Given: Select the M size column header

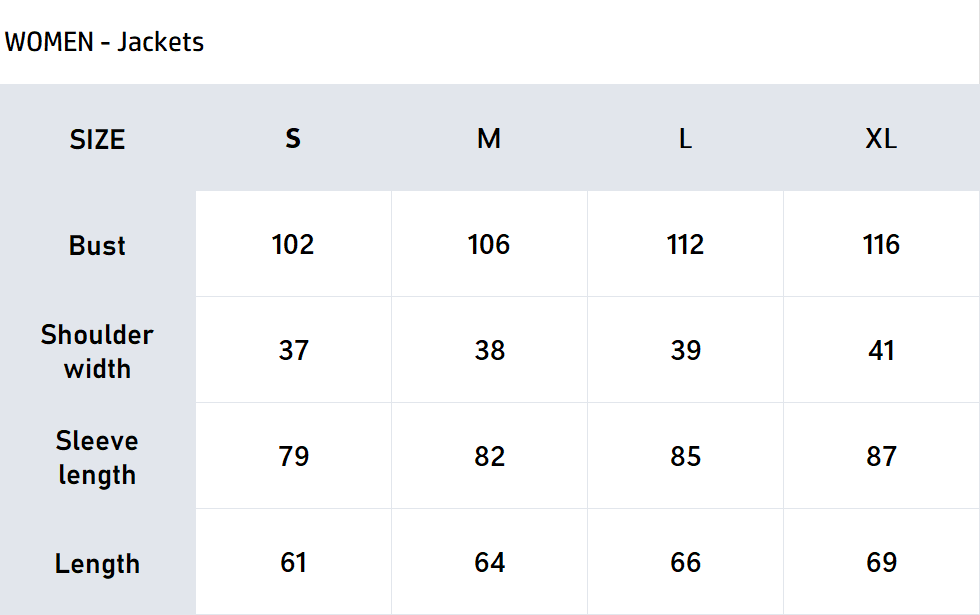Looking at the screenshot, I should 489,139.
